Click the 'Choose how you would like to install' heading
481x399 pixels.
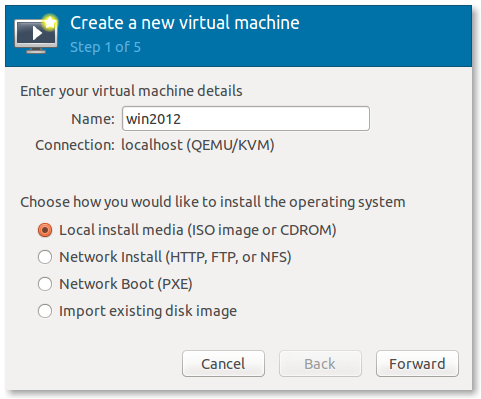213,202
